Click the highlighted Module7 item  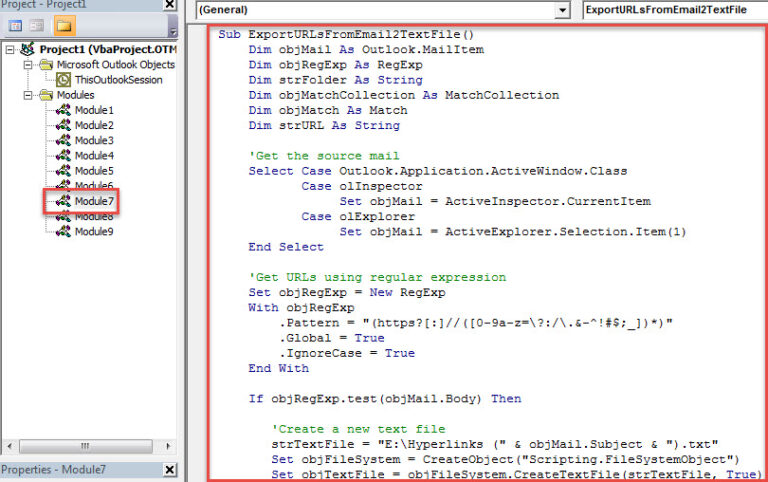93,201
